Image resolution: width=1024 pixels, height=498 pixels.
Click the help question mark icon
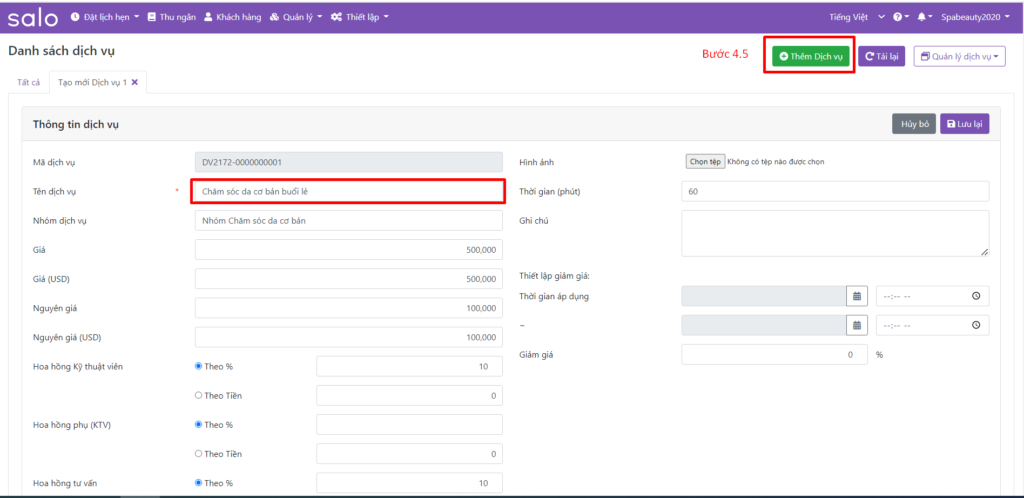coord(896,17)
